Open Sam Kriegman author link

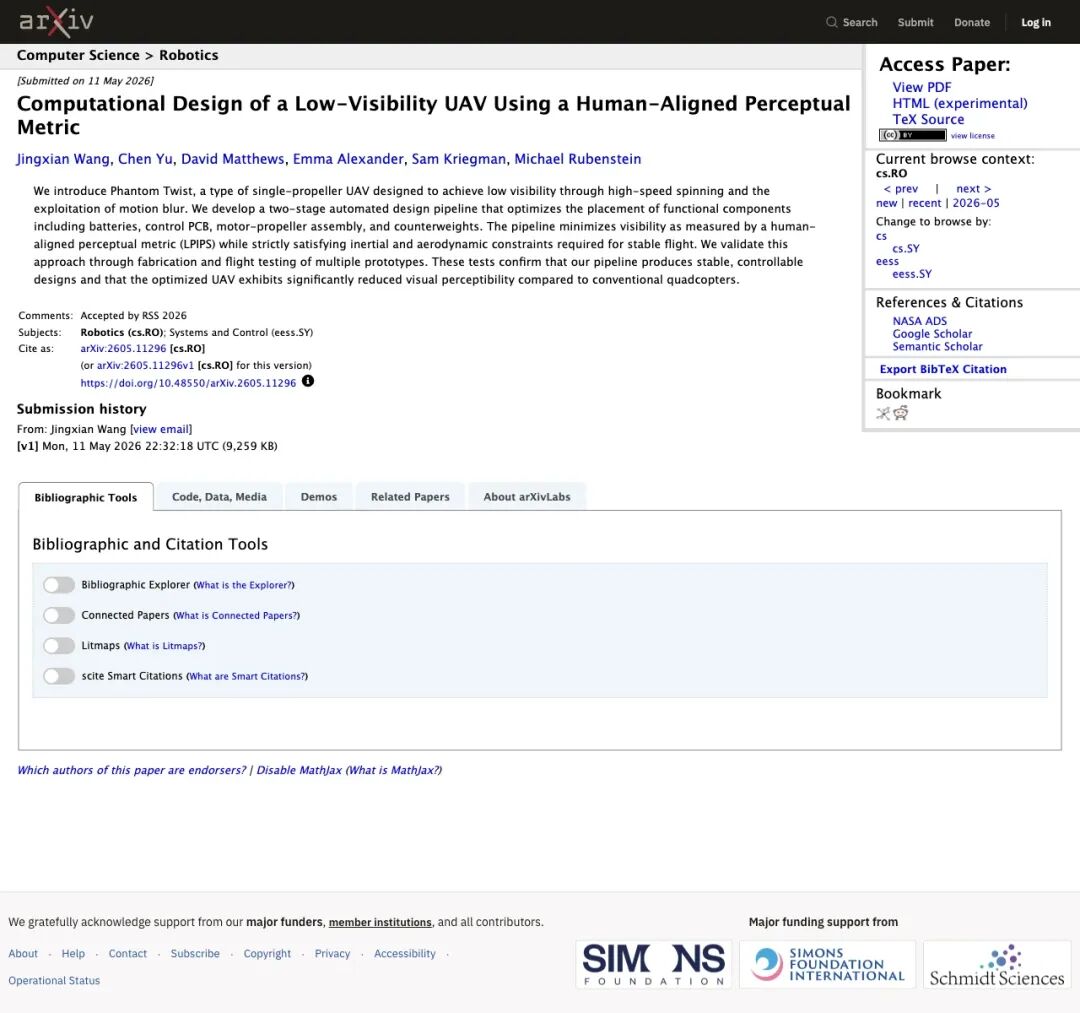pyautogui.click(x=458, y=159)
